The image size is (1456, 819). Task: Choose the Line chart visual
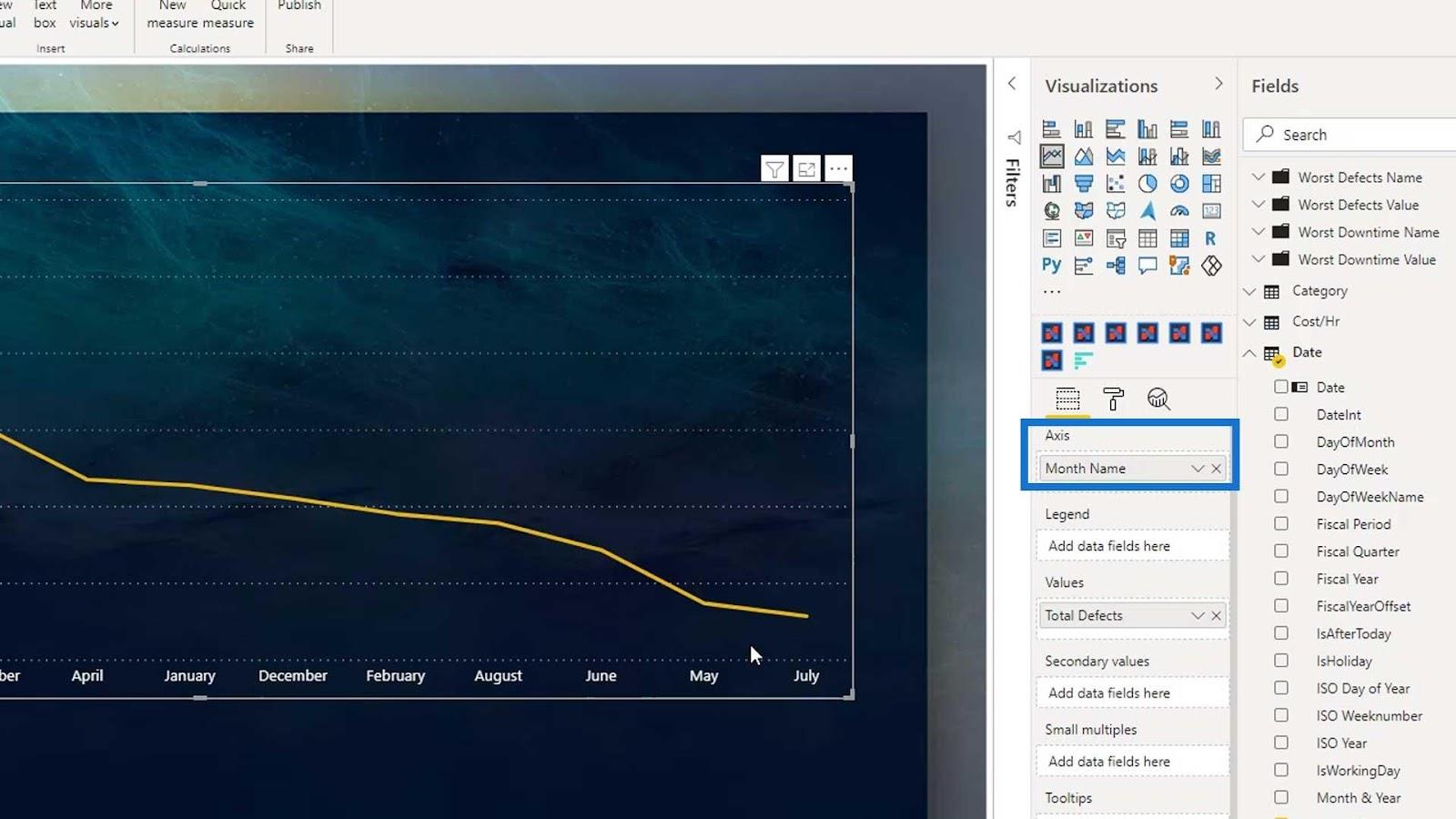coord(1052,157)
